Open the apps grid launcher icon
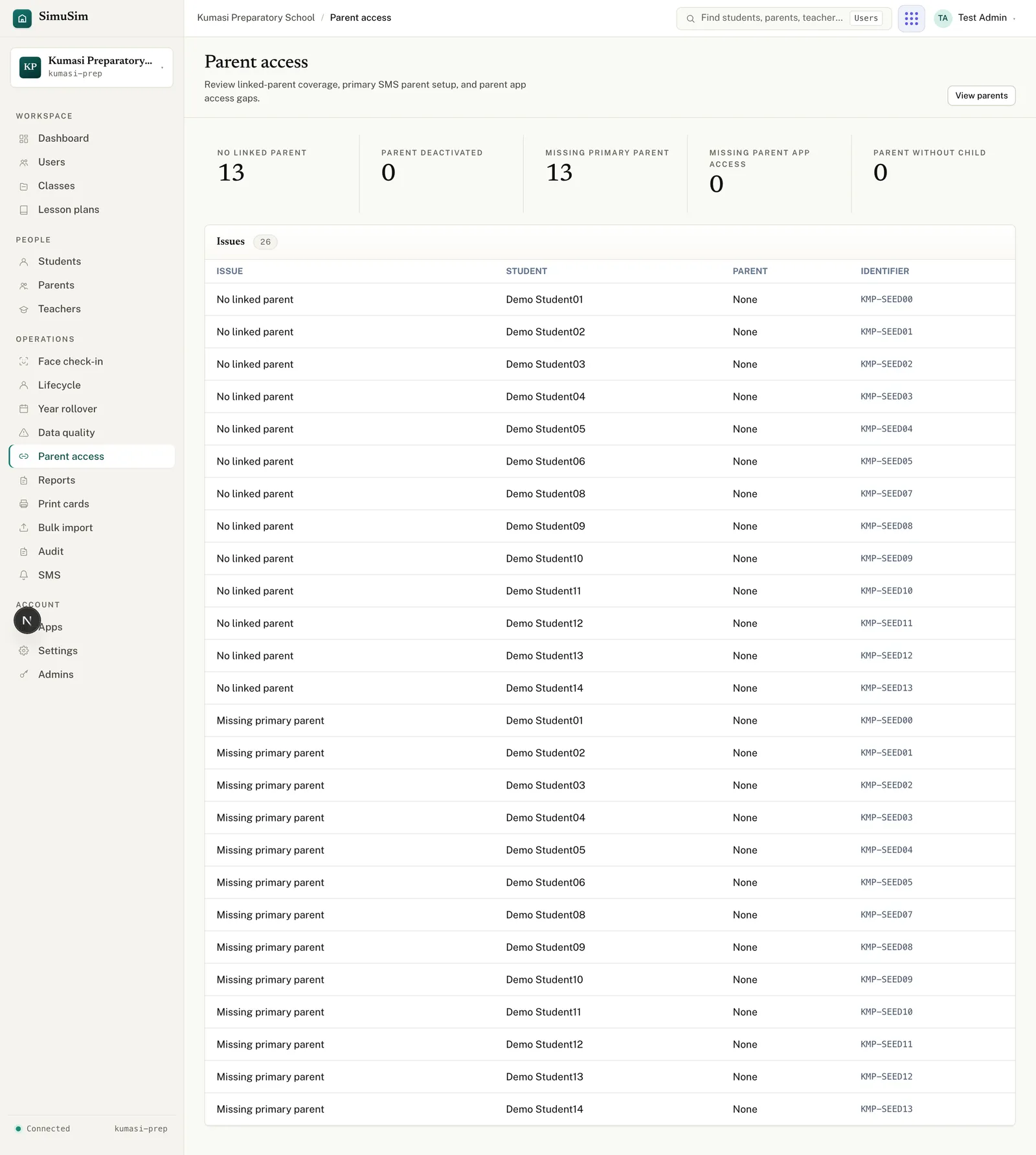Screen dimensions: 1036x1155 pyautogui.click(x=911, y=18)
